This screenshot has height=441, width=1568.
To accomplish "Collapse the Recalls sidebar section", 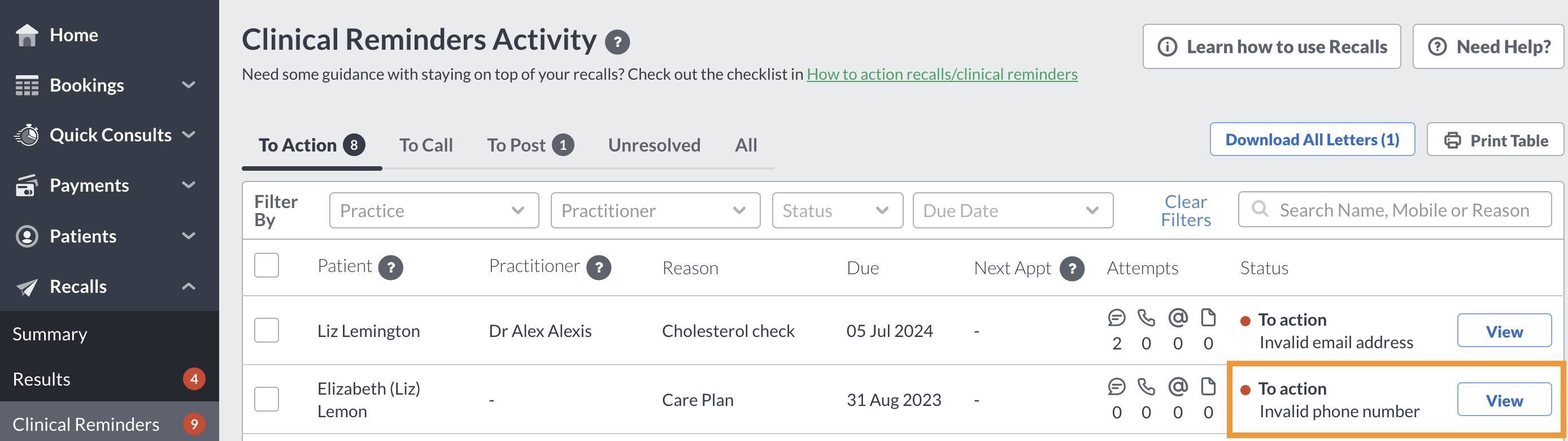I will pos(189,286).
